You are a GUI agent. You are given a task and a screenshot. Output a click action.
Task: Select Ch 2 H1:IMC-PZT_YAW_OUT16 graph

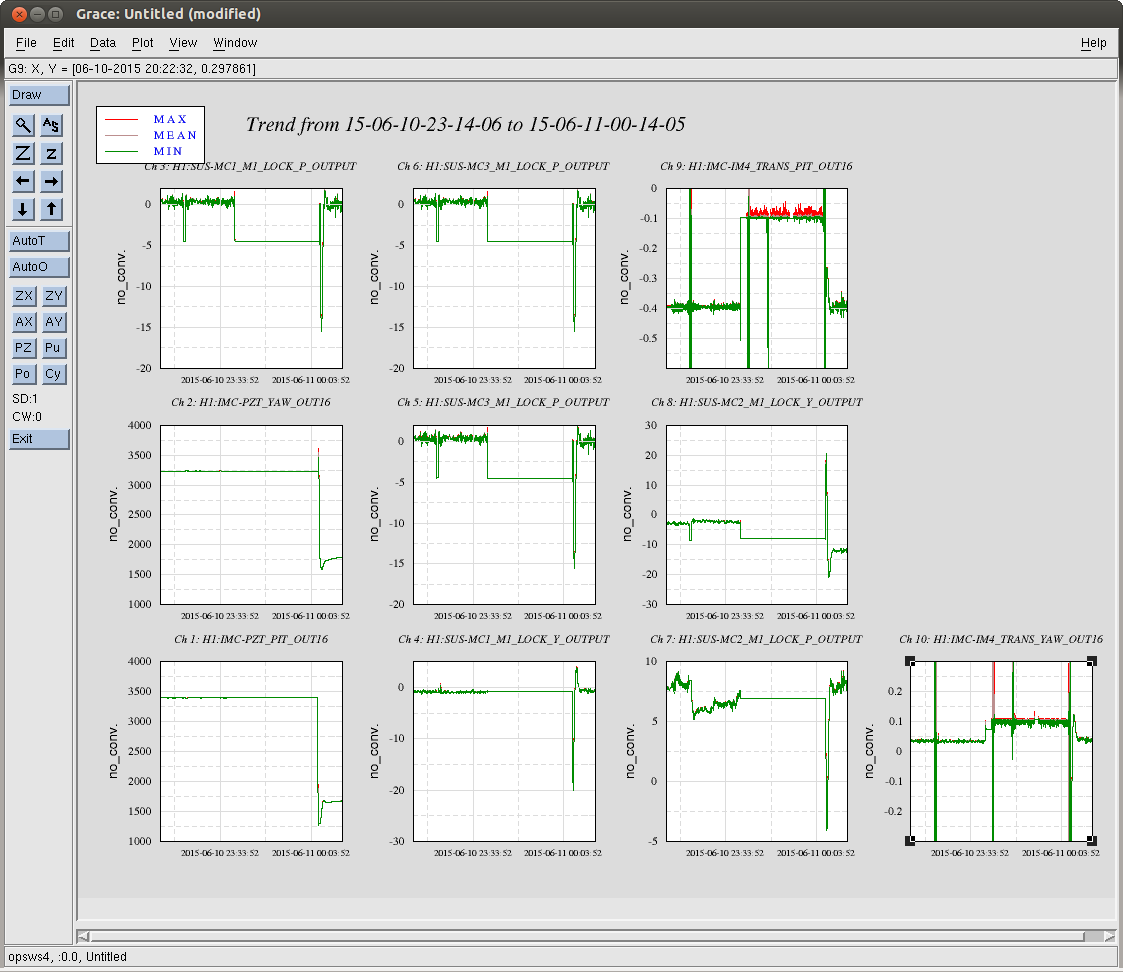[251, 515]
